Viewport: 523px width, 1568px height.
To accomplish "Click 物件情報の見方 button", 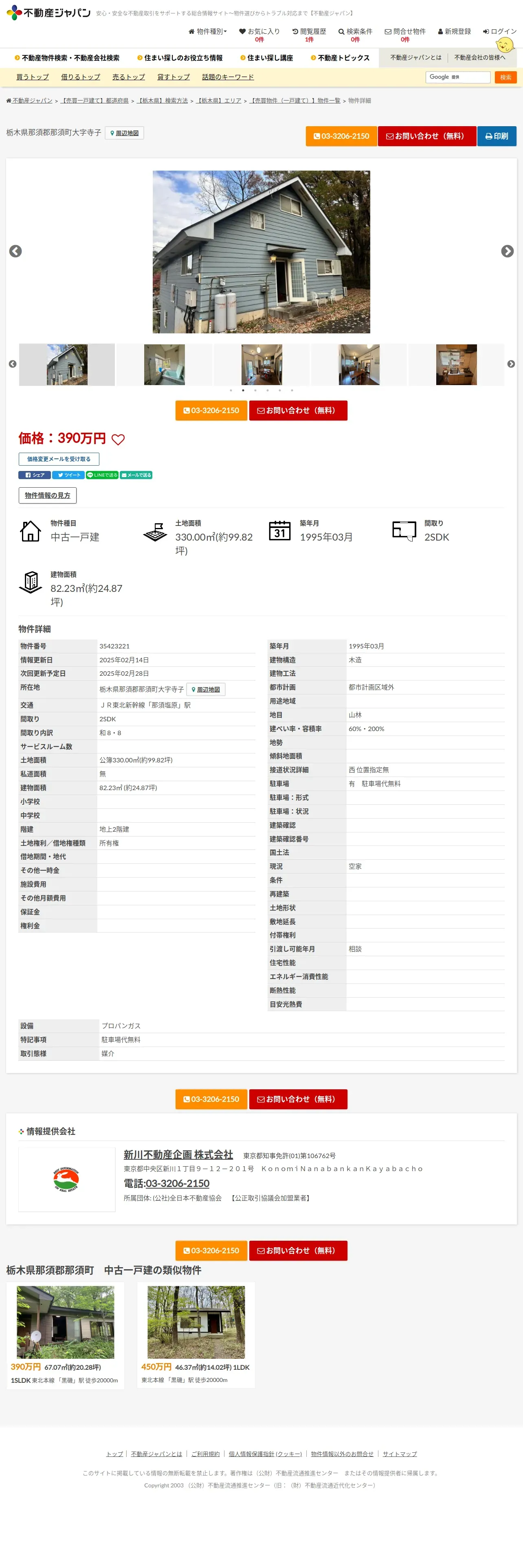I will 48,495.
